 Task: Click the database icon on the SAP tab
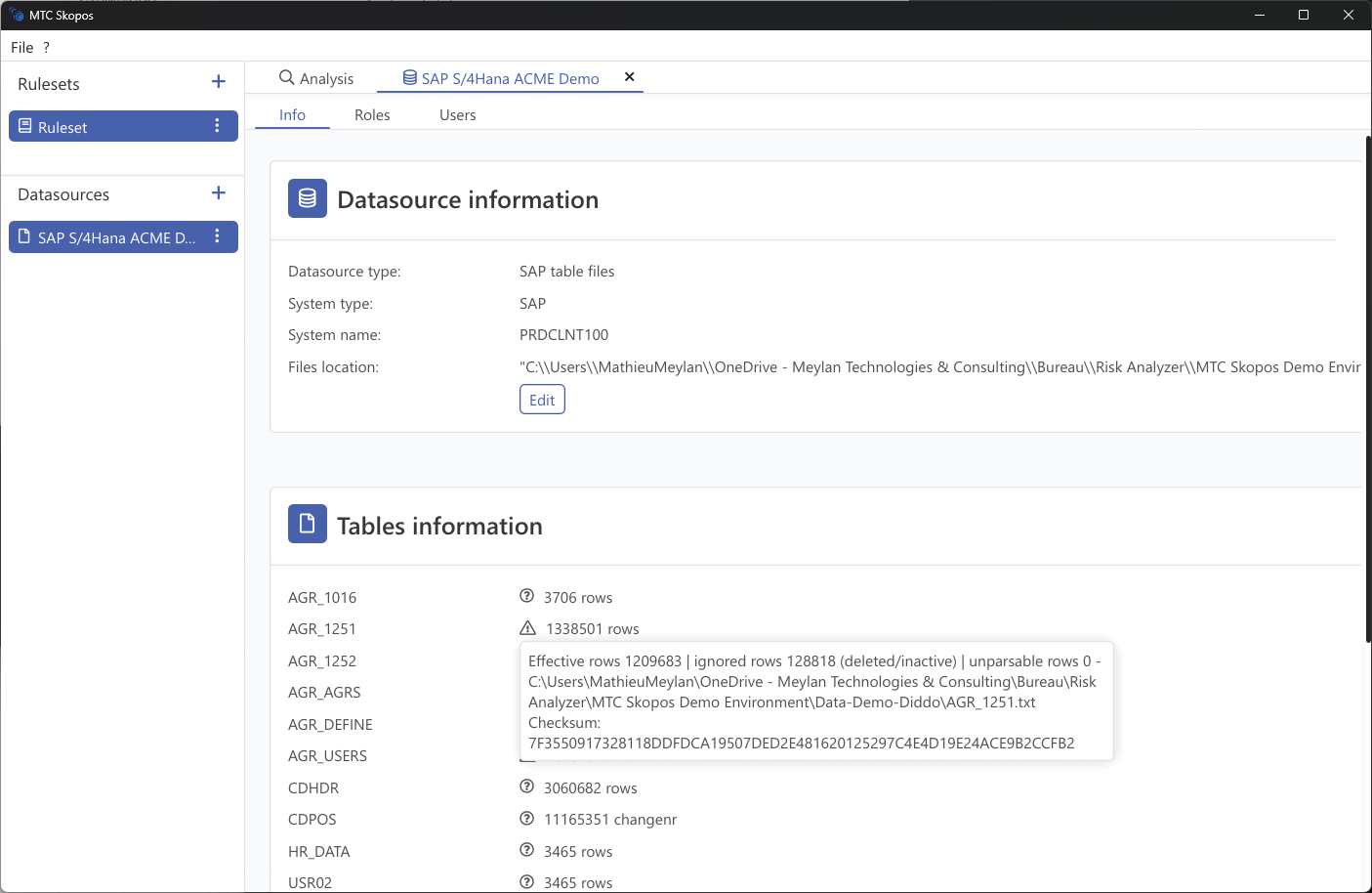(408, 77)
